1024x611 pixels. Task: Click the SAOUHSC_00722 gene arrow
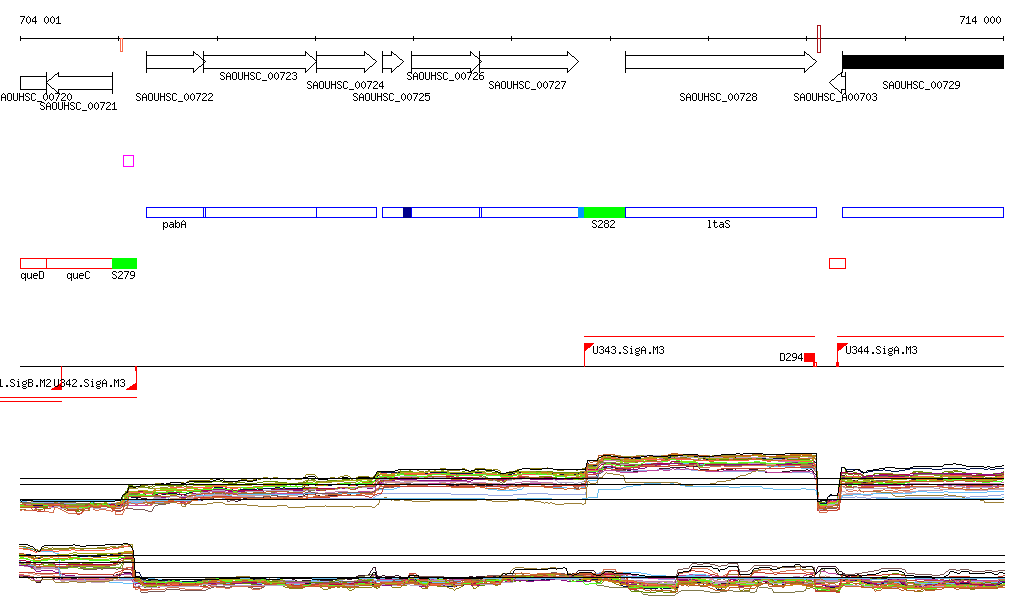(174, 62)
